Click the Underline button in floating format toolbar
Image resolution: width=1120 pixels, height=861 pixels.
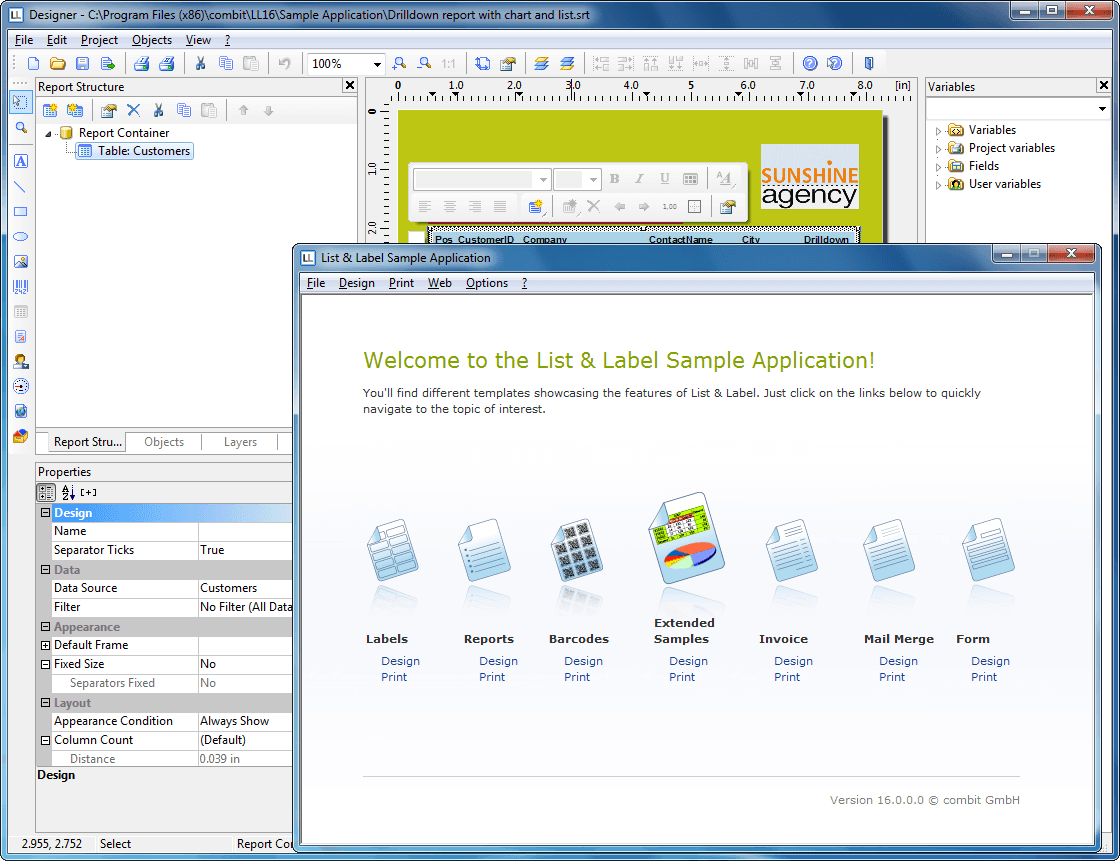click(664, 179)
